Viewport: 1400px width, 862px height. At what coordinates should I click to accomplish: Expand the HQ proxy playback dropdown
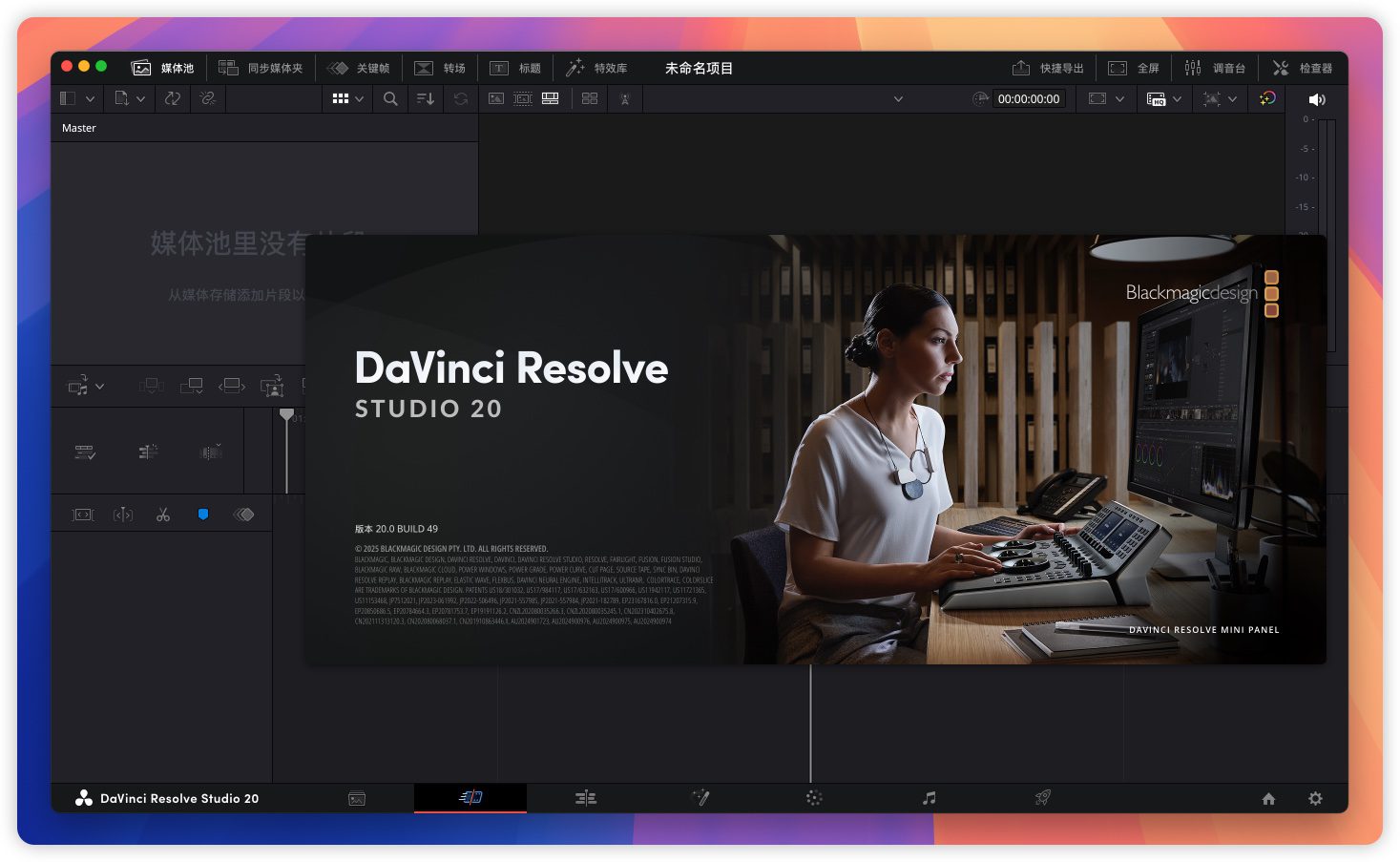click(x=1177, y=98)
